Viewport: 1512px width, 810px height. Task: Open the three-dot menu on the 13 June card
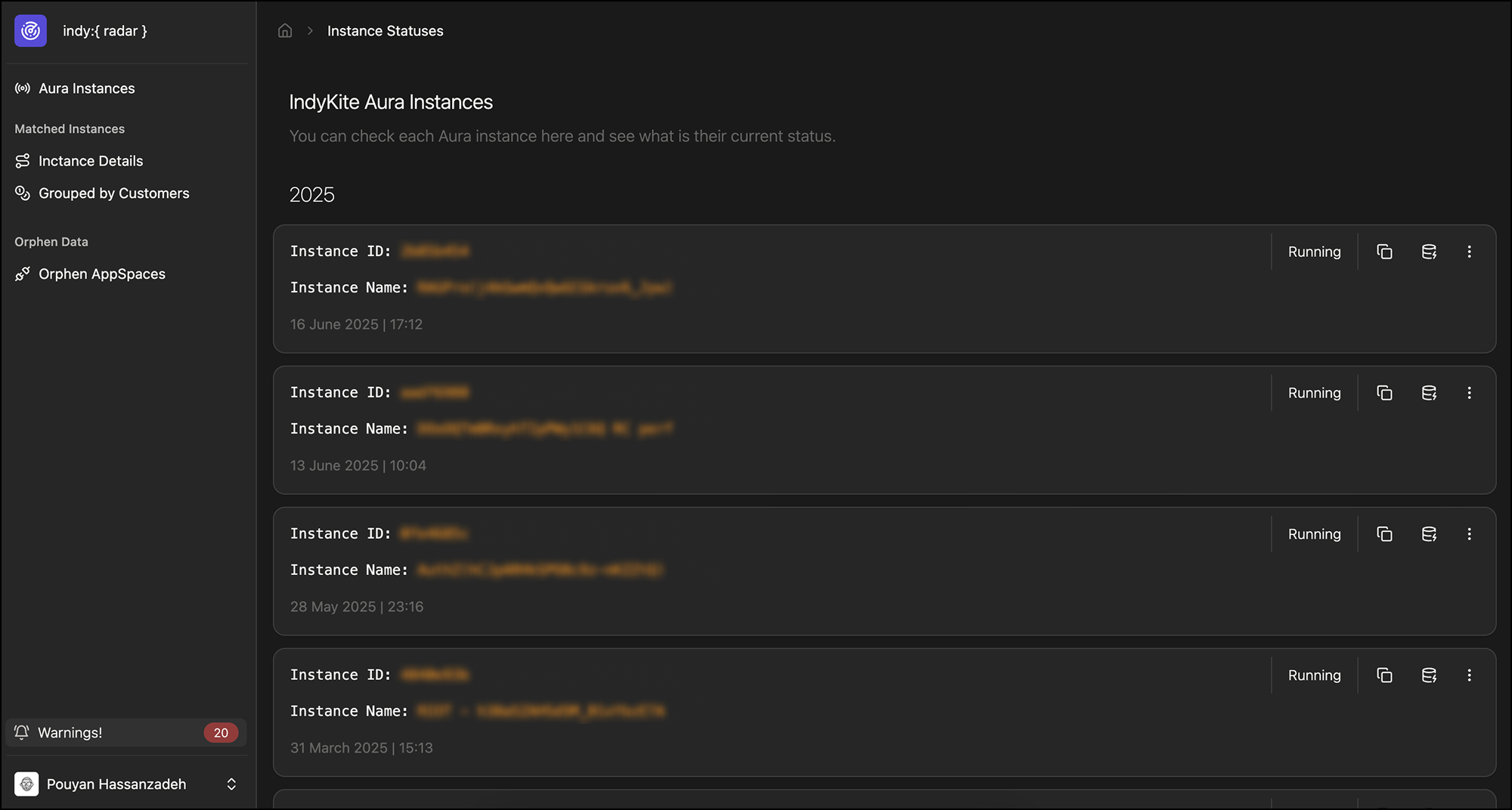tap(1470, 392)
